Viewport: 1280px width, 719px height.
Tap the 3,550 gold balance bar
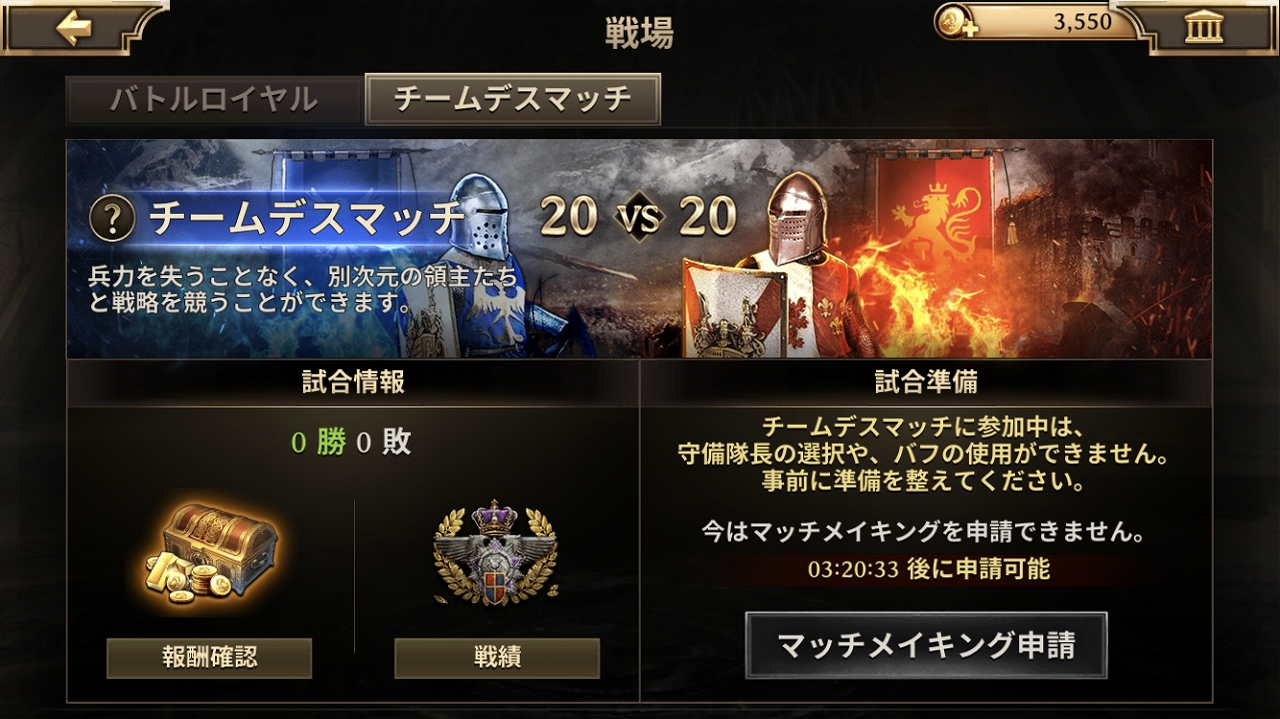coord(1038,22)
